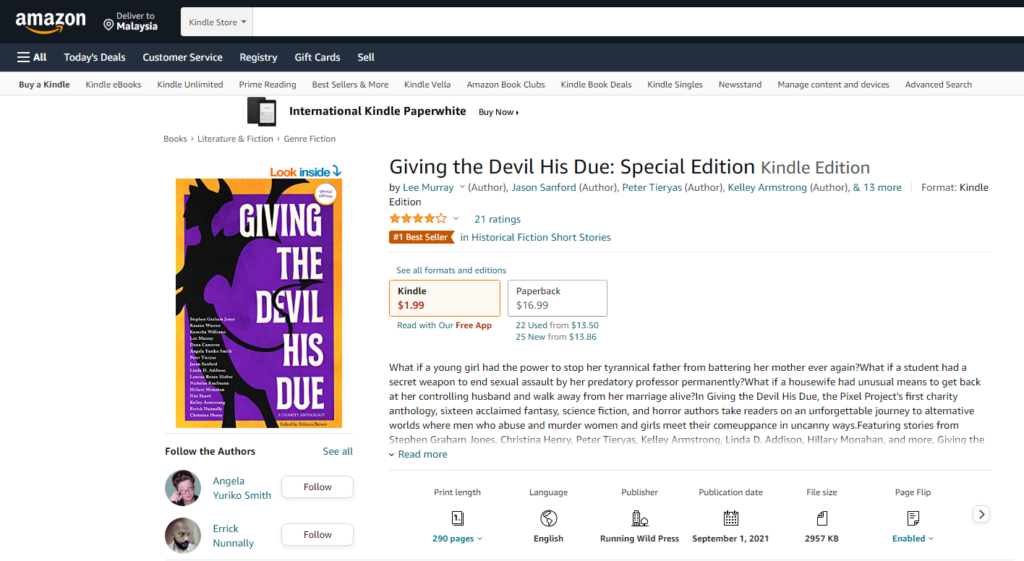Click the next arrow in the details carousel

click(x=981, y=515)
